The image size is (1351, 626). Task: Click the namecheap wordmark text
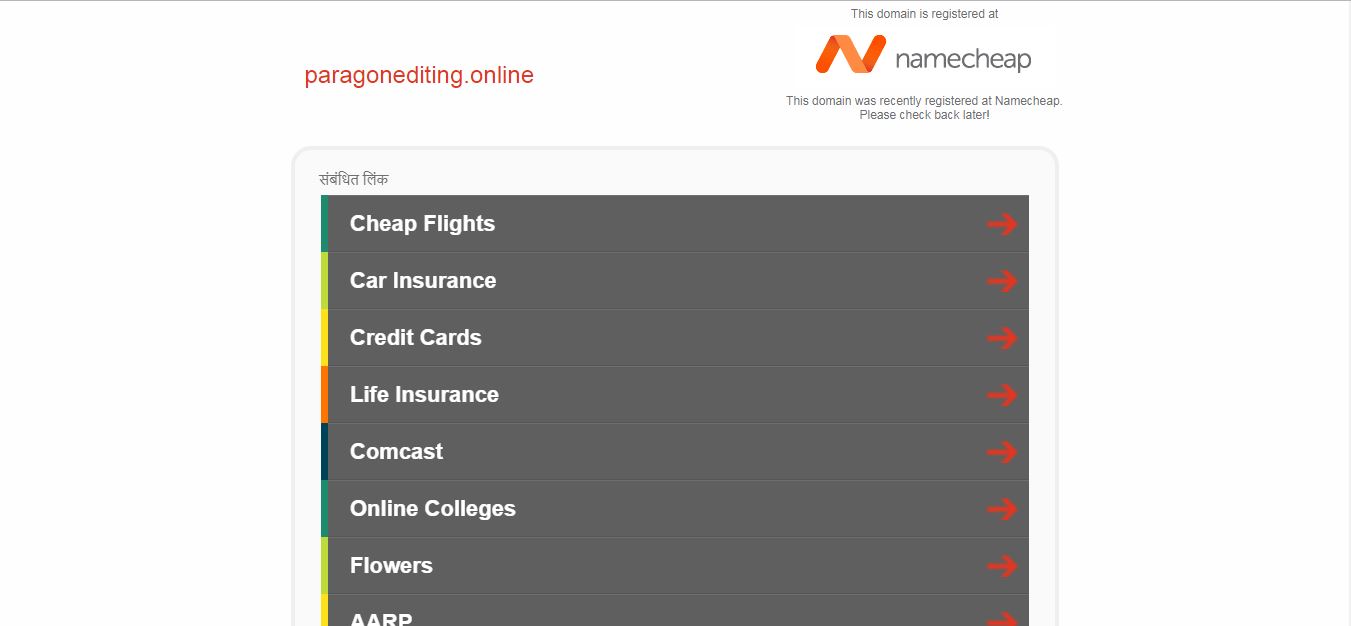coord(963,59)
